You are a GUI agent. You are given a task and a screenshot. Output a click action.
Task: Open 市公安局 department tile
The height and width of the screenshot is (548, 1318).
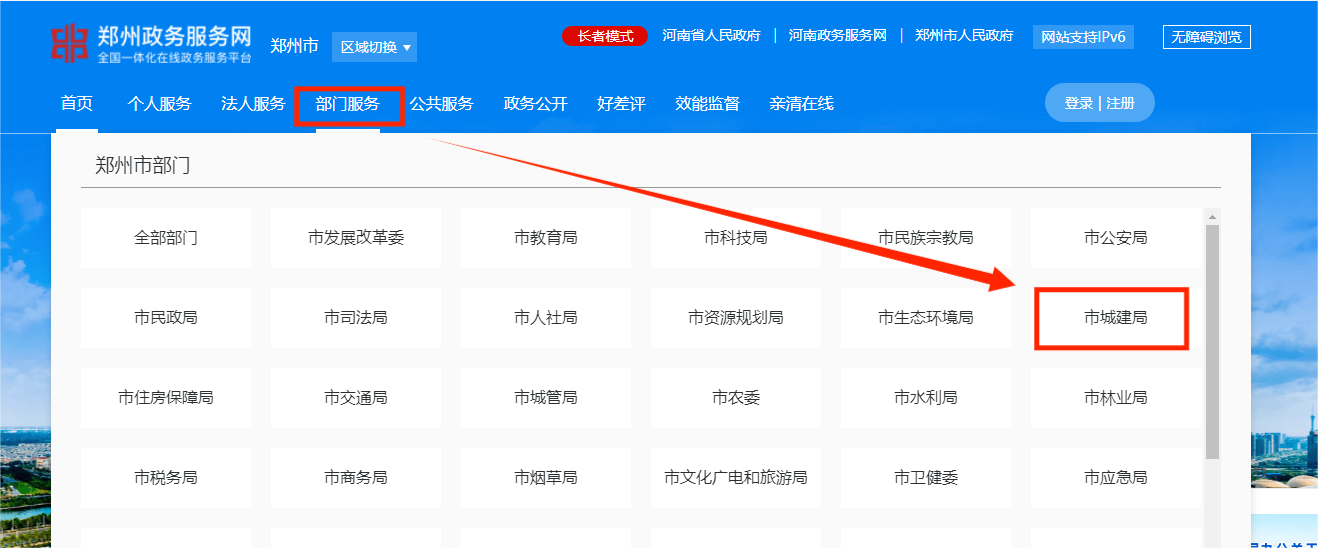(x=1115, y=238)
